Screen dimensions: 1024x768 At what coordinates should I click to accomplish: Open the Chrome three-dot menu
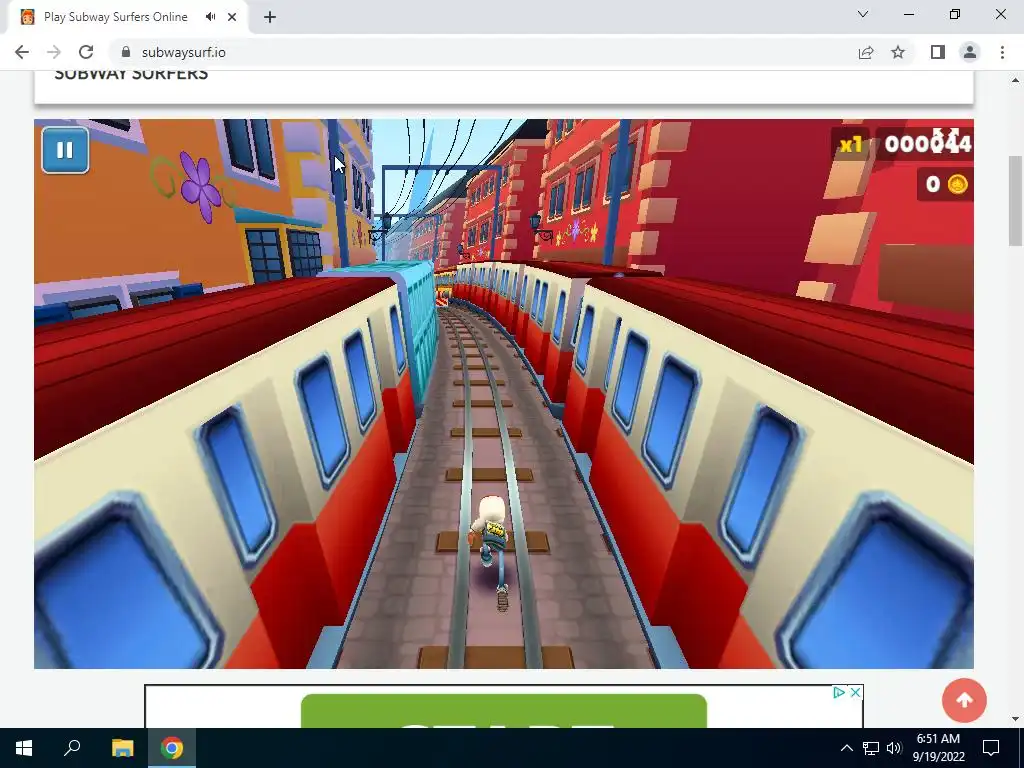coord(1002,52)
